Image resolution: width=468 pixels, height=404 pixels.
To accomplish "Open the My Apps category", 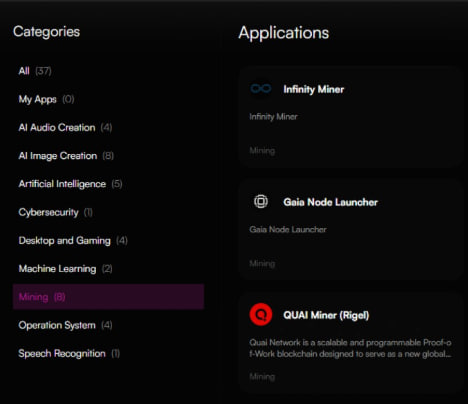I will click(x=108, y=99).
